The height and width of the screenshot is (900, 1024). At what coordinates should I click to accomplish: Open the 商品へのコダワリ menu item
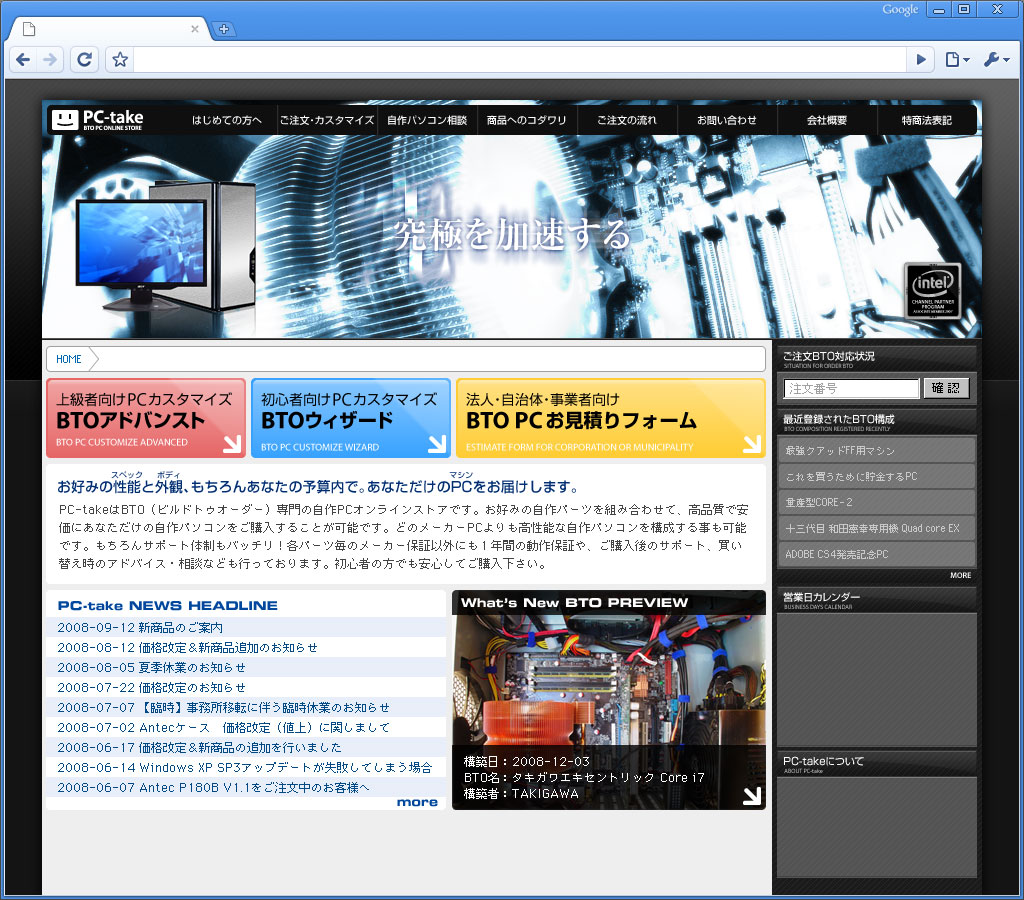[x=526, y=120]
